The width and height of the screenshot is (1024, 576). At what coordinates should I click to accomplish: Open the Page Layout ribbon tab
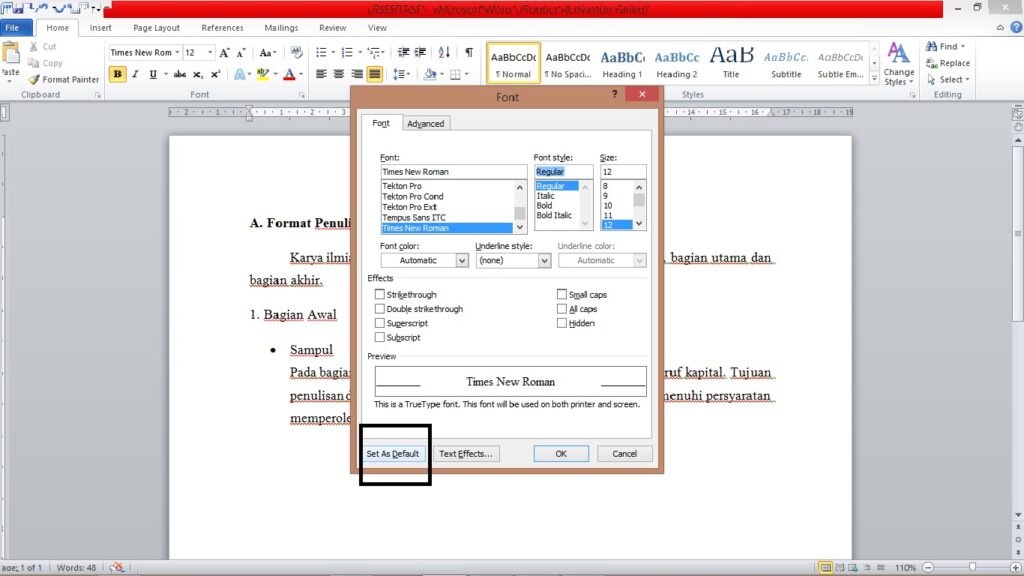156,28
